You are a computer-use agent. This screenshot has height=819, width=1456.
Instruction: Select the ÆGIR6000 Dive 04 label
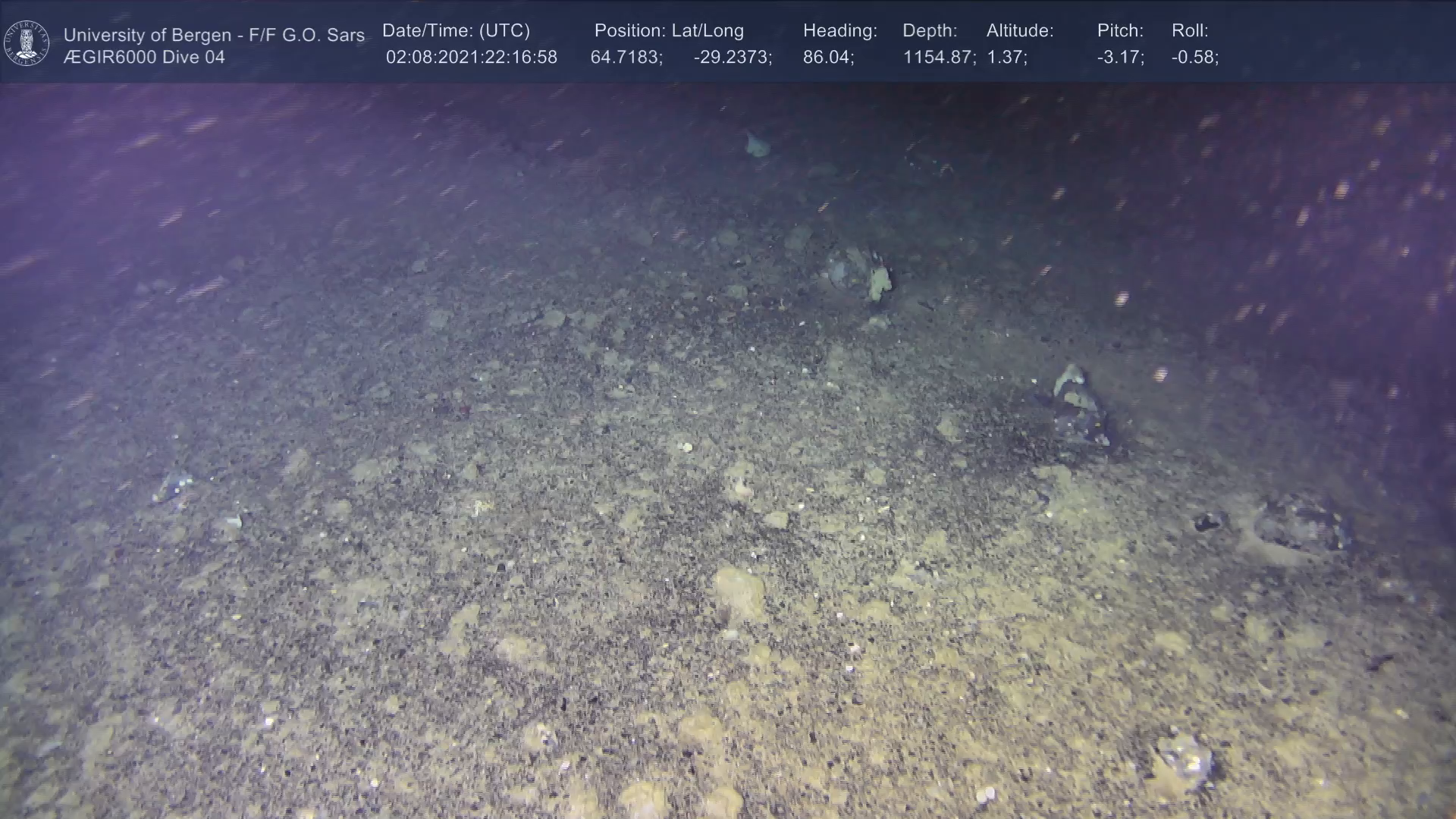click(144, 58)
